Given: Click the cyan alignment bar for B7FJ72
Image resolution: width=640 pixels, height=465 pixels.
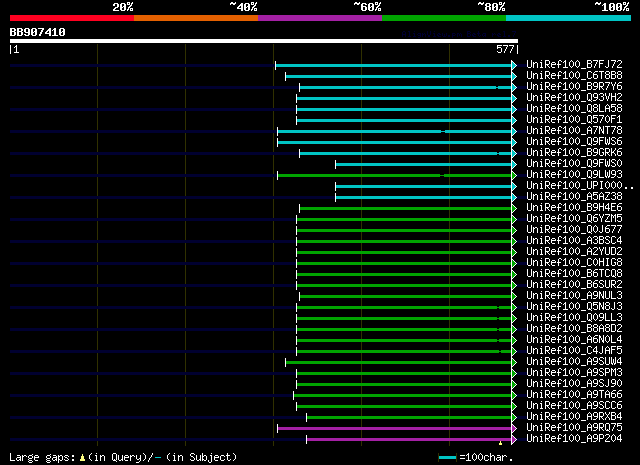Looking at the screenshot, I should 393,65.
